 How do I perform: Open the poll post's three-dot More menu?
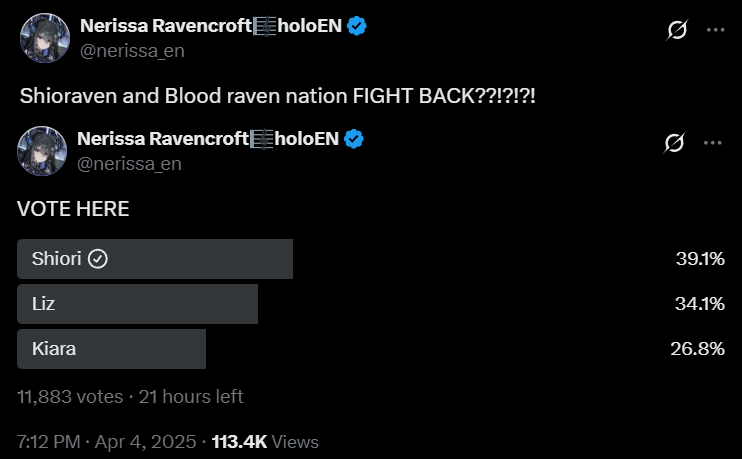[x=712, y=143]
